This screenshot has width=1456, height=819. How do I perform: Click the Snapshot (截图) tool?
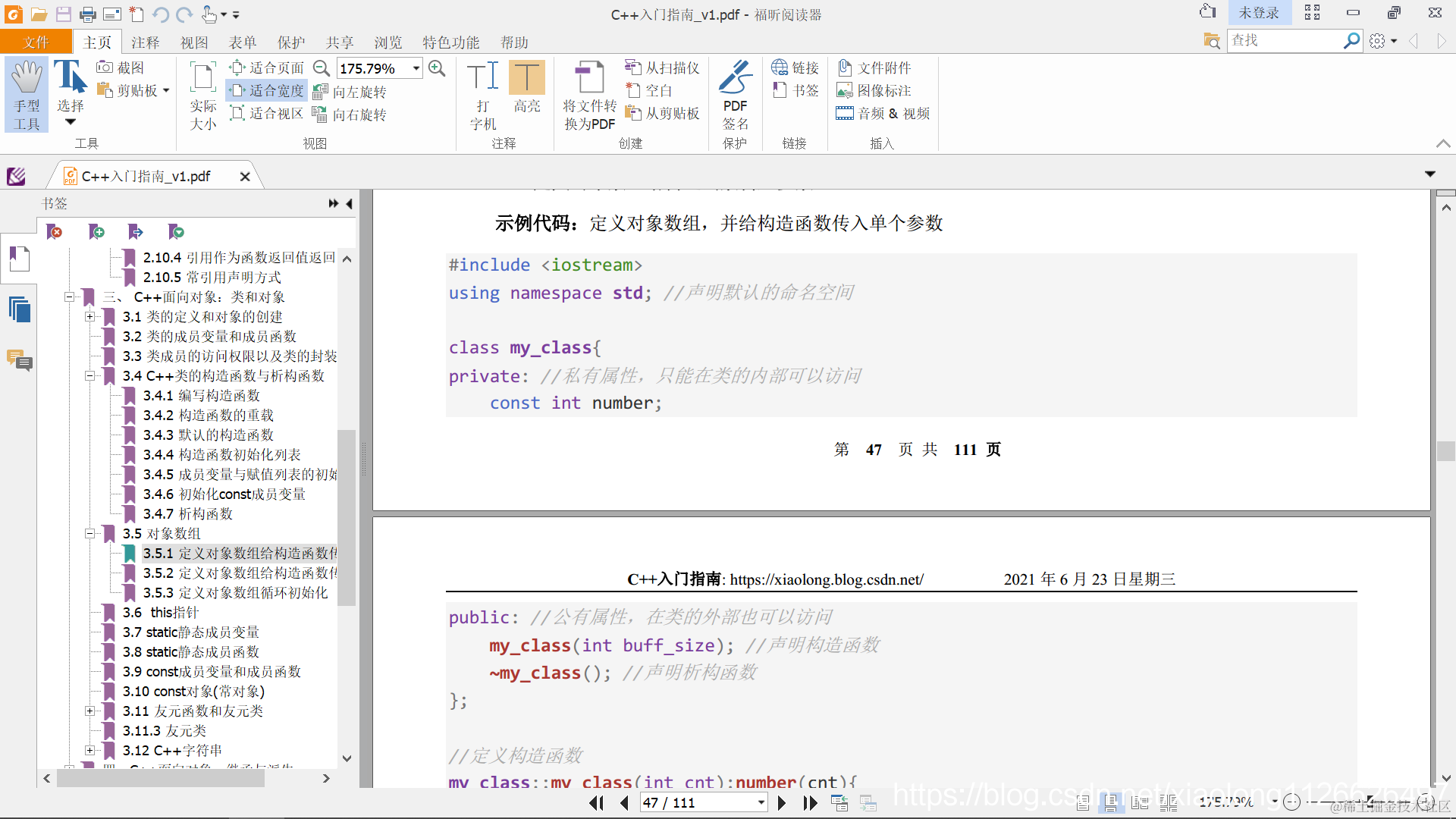pyautogui.click(x=121, y=68)
